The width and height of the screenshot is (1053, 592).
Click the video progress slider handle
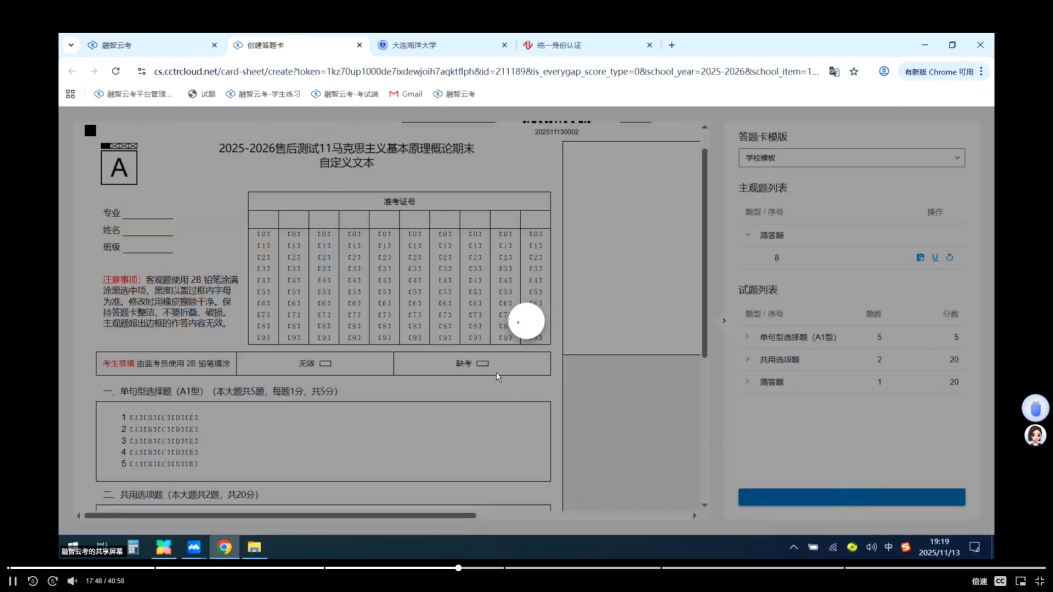[458, 568]
